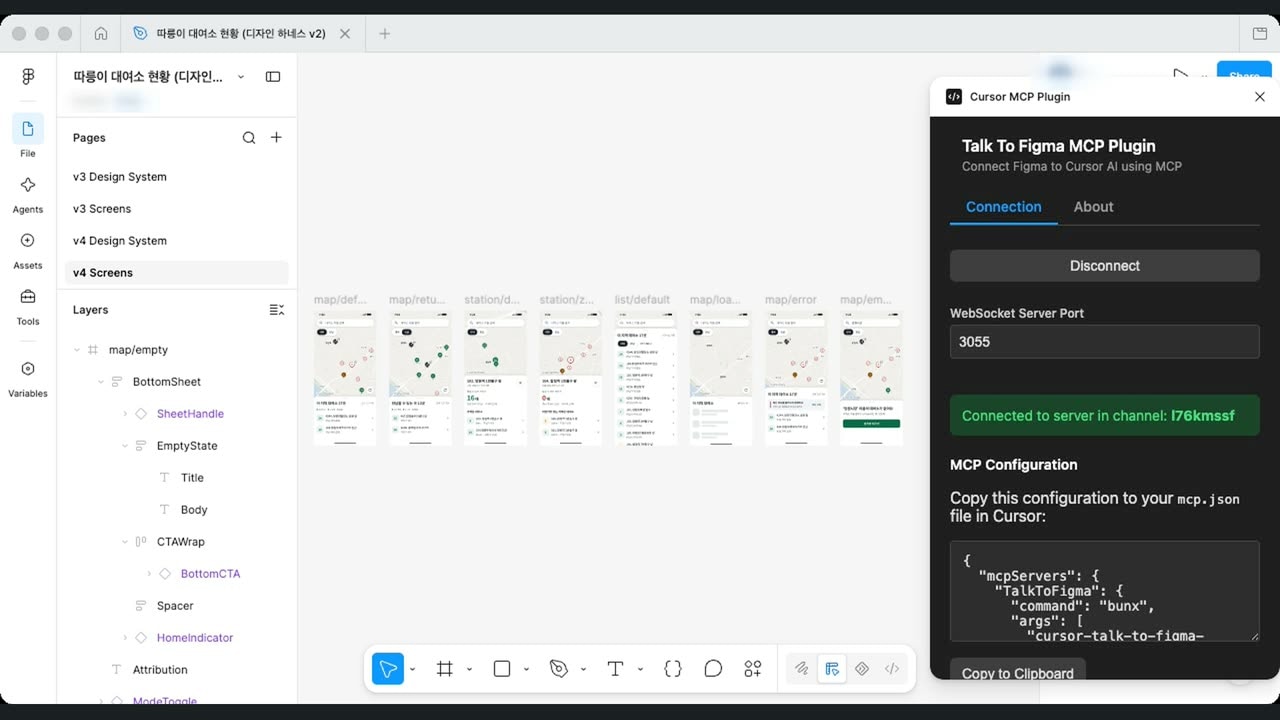Click the window icon at top right
The width and height of the screenshot is (1280, 720).
[1260, 33]
